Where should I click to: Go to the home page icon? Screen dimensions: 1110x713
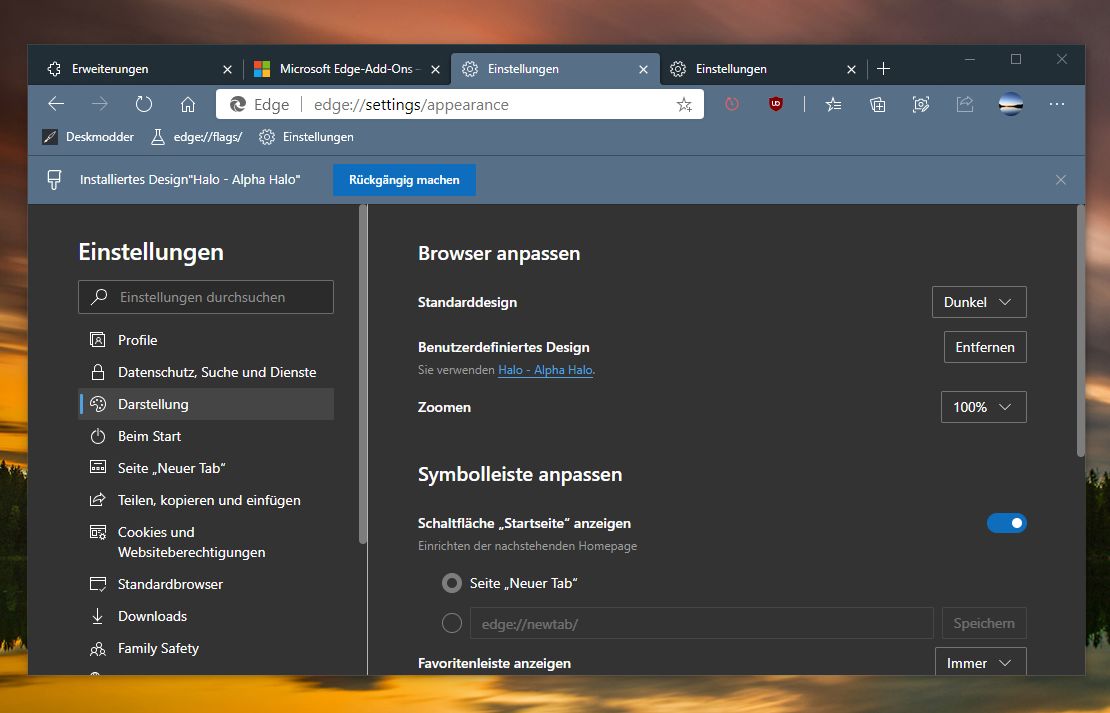click(x=188, y=105)
